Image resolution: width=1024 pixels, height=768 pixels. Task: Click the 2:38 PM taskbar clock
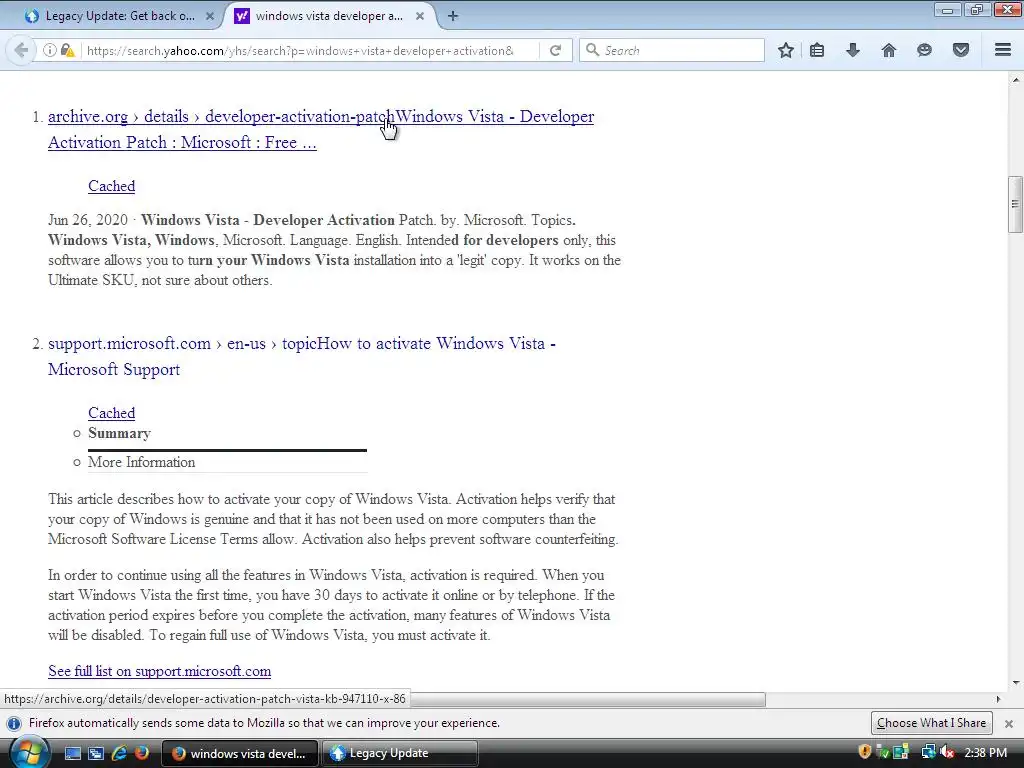pos(985,753)
